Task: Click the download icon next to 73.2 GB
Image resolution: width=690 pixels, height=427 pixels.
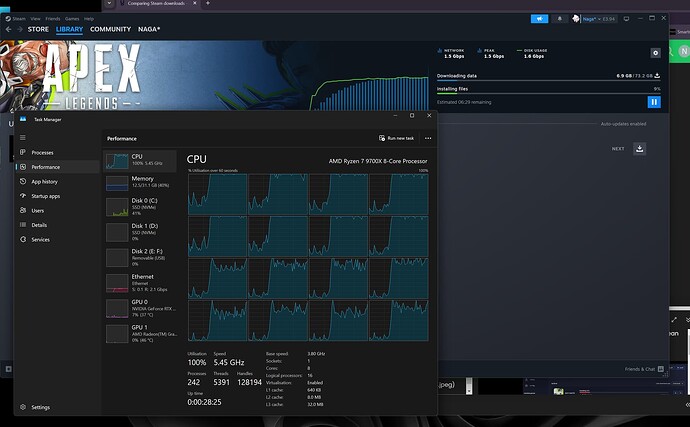Action: tap(657, 76)
